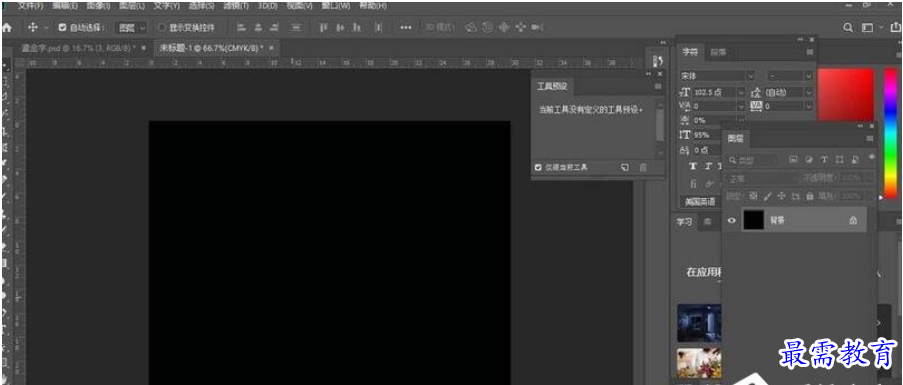Switch to the 段落 panel tab
This screenshot has height=385, width=903.
tap(718, 52)
